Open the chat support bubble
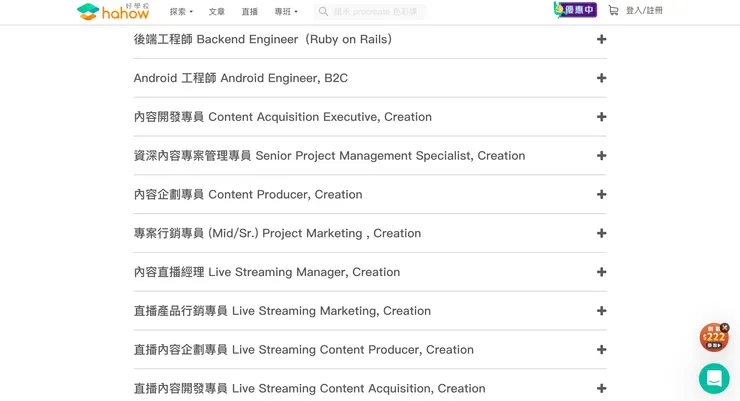740x401 pixels. 714,378
